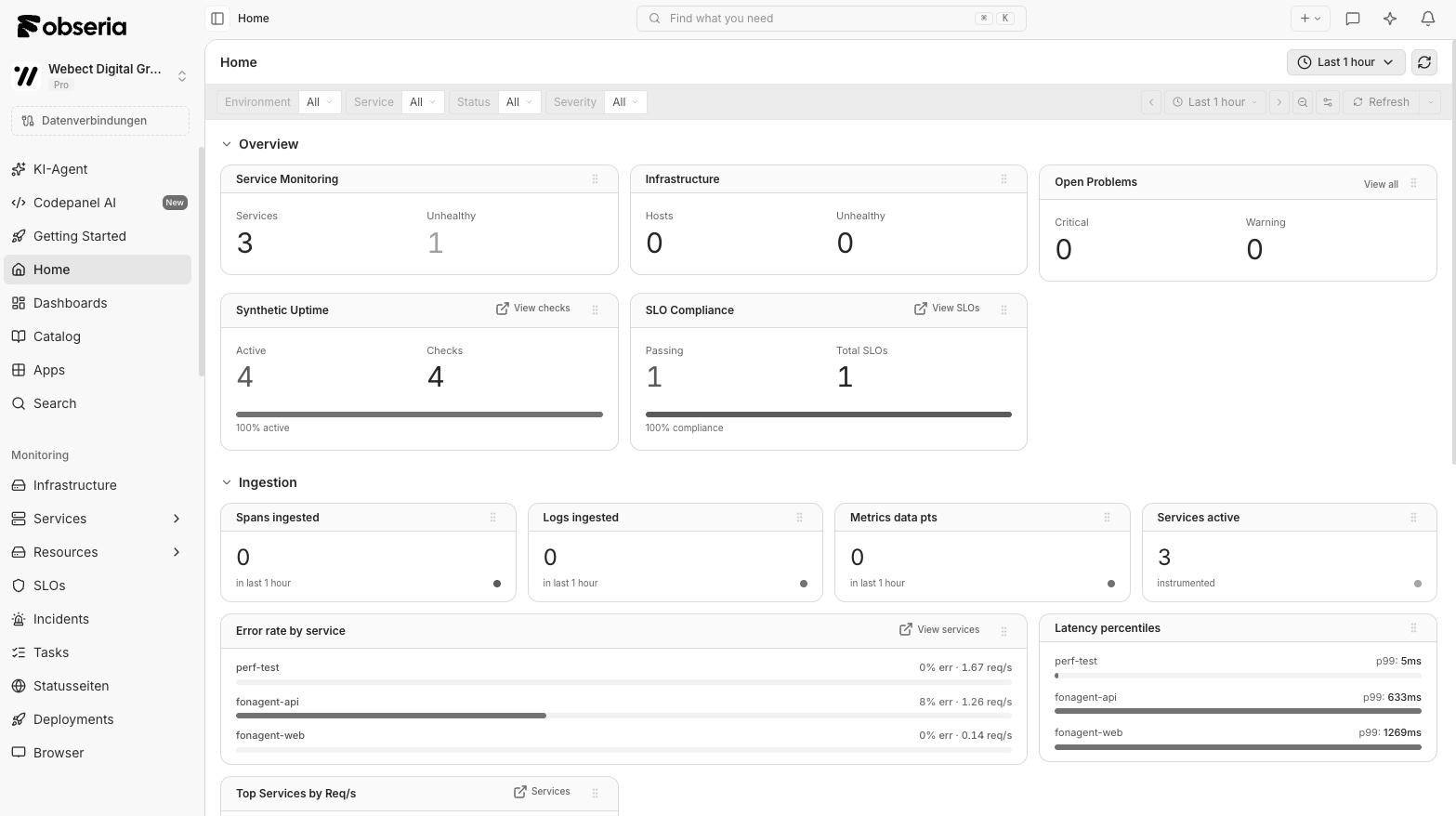Viewport: 1456px width, 816px height.
Task: Open the Service filter dropdown
Action: point(422,102)
